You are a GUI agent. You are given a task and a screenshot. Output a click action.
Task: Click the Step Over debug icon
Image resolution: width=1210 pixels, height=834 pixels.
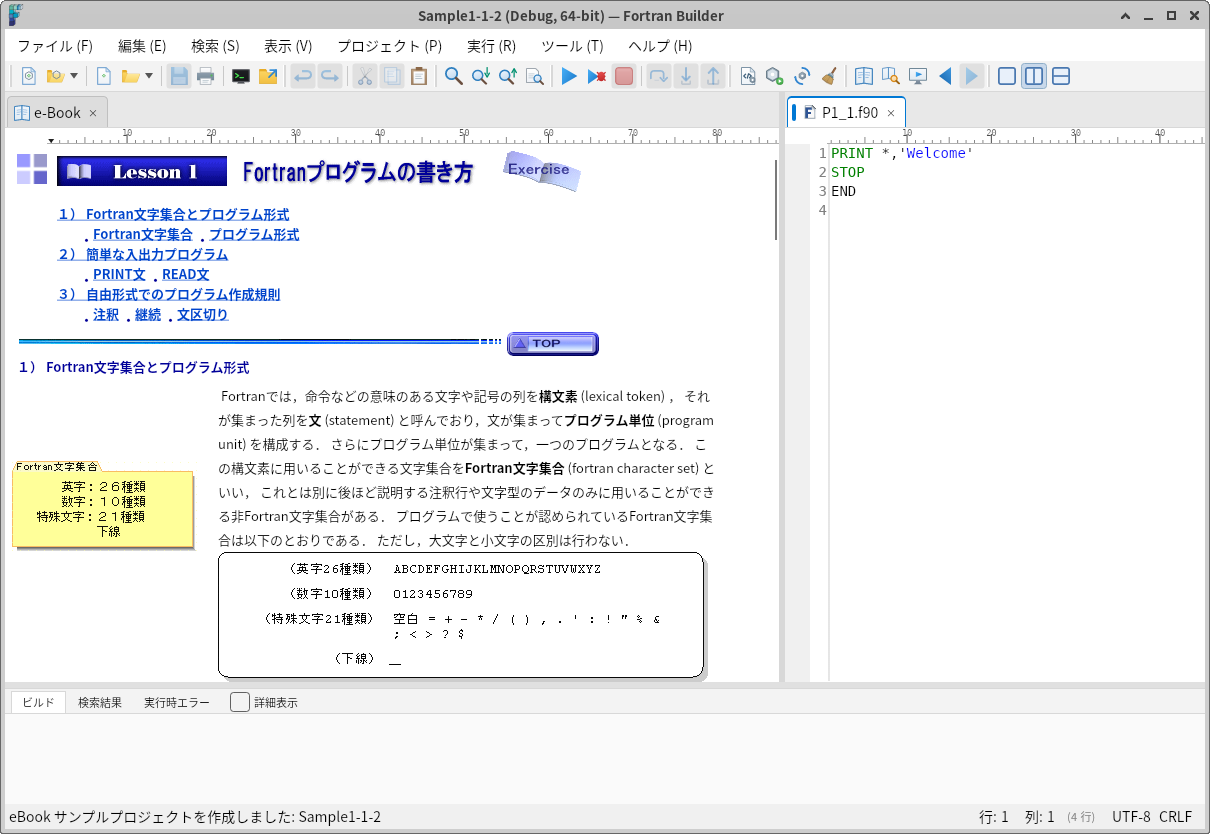click(x=658, y=76)
